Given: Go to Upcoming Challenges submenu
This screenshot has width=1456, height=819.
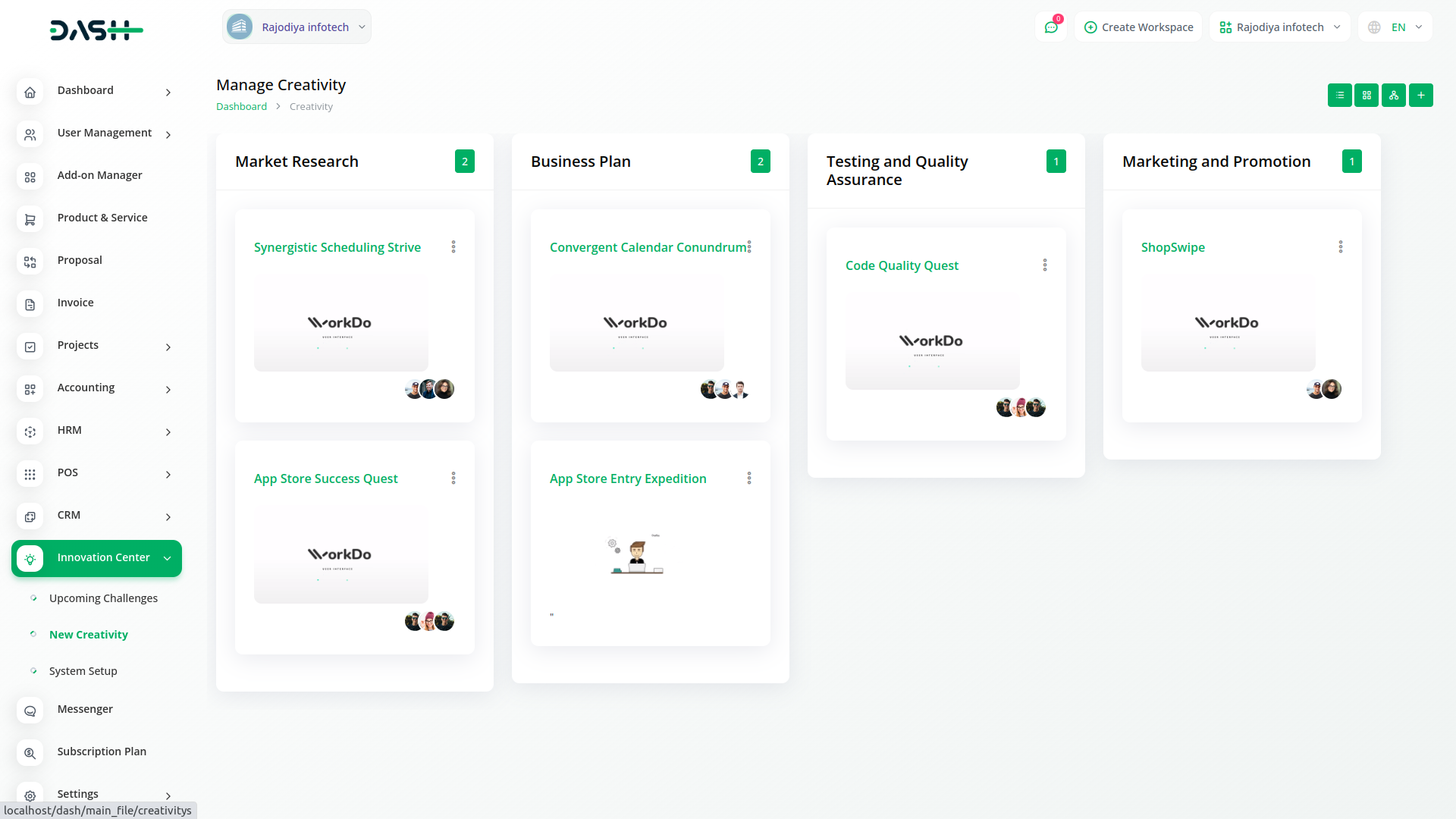Looking at the screenshot, I should point(103,598).
